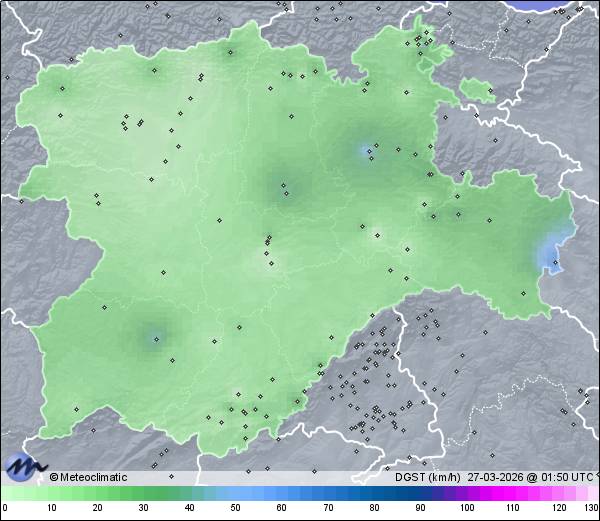Select the 130 km/h end of the scale
This screenshot has height=521, width=600.
point(591,508)
